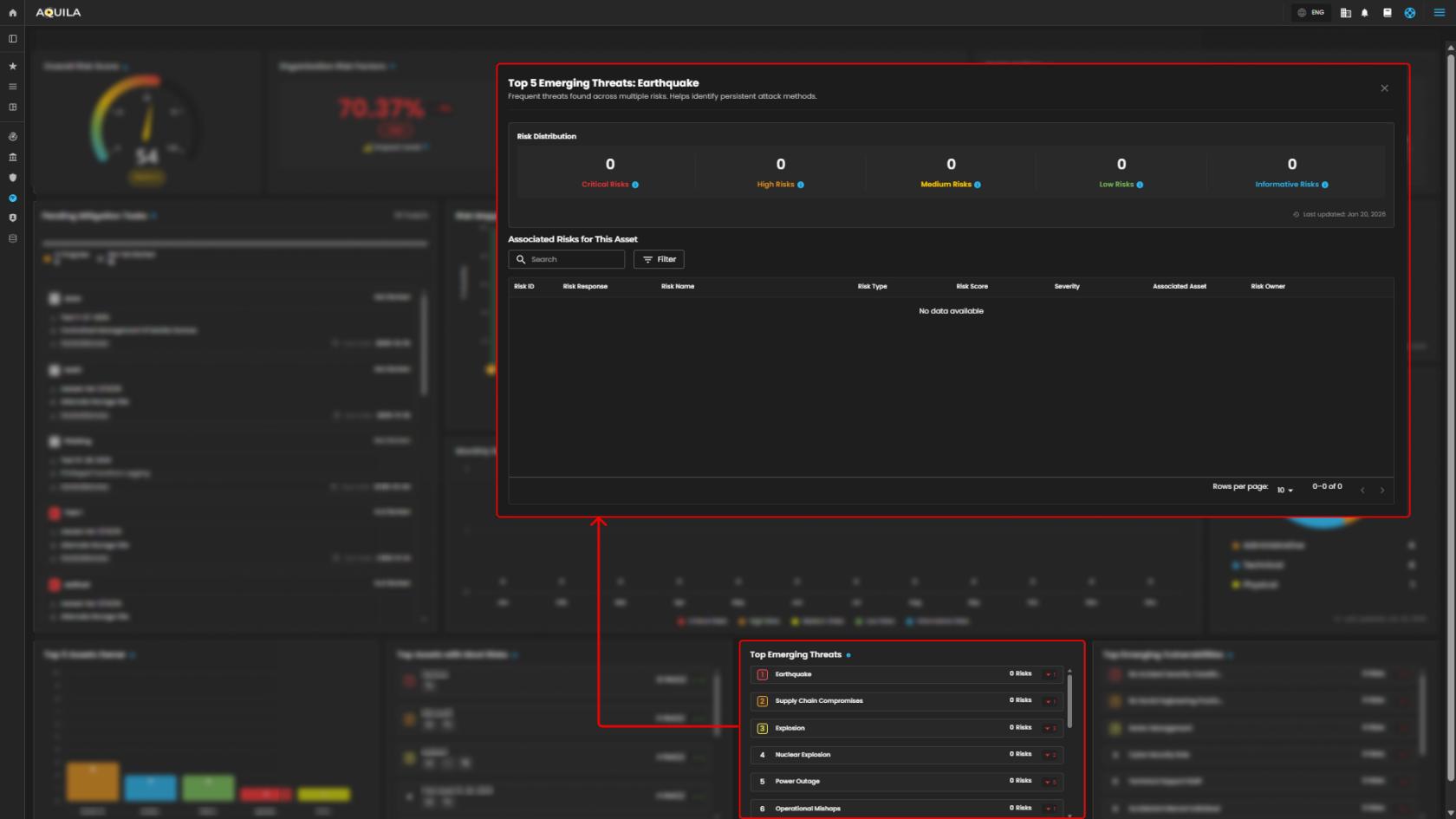Click the Filter button

pyautogui.click(x=659, y=259)
